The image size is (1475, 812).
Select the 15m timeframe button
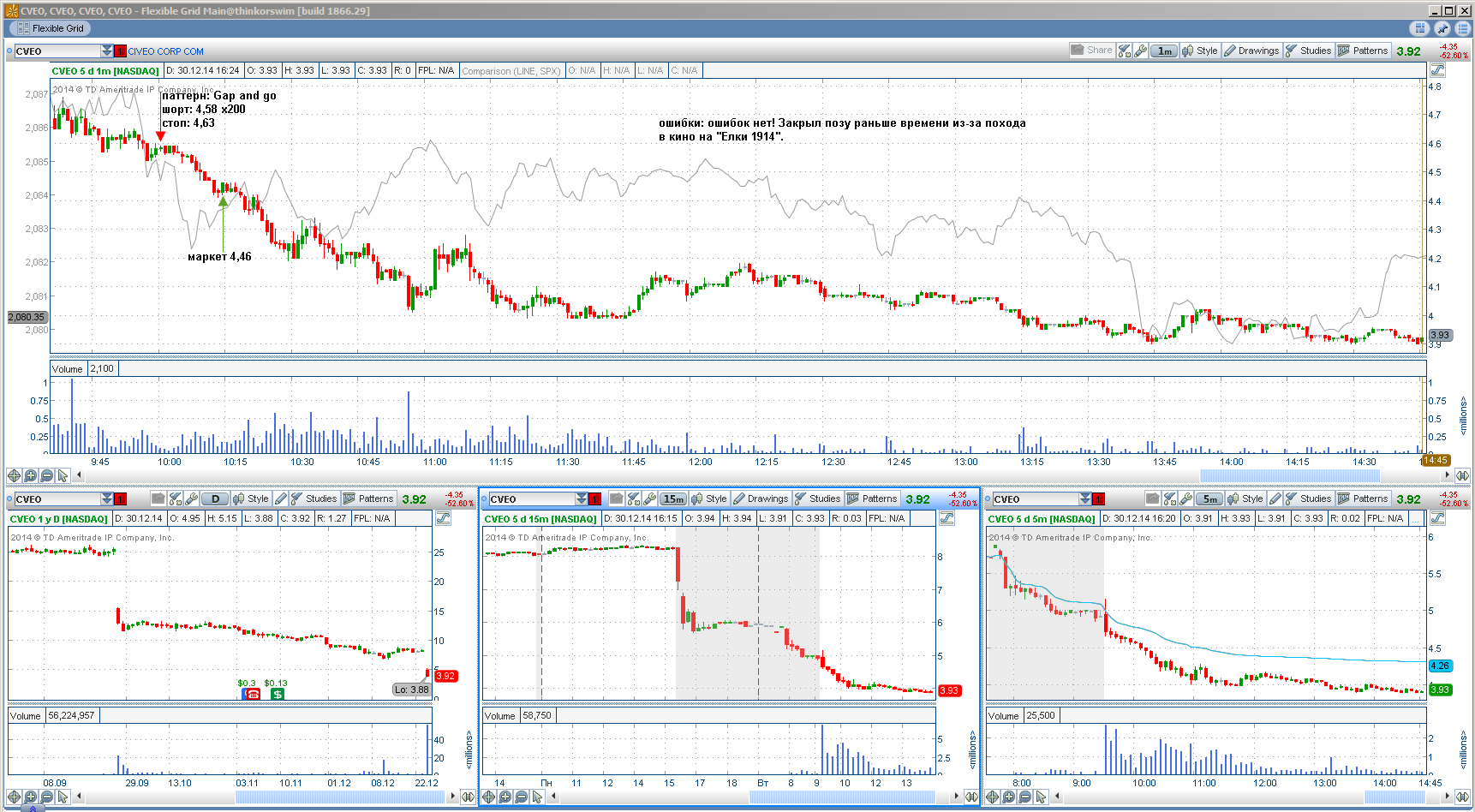[x=673, y=499]
